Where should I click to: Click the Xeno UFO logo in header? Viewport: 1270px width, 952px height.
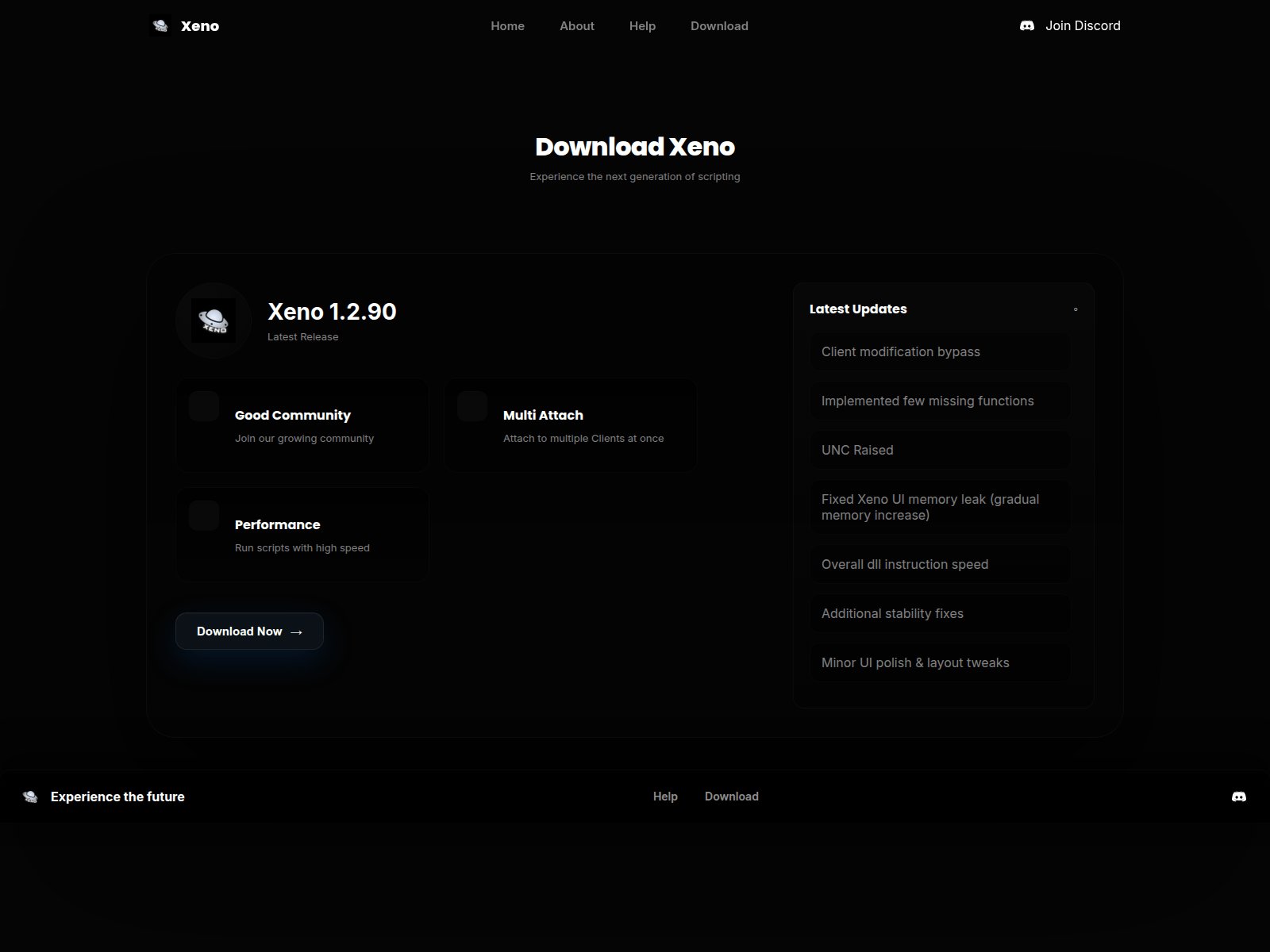(160, 26)
